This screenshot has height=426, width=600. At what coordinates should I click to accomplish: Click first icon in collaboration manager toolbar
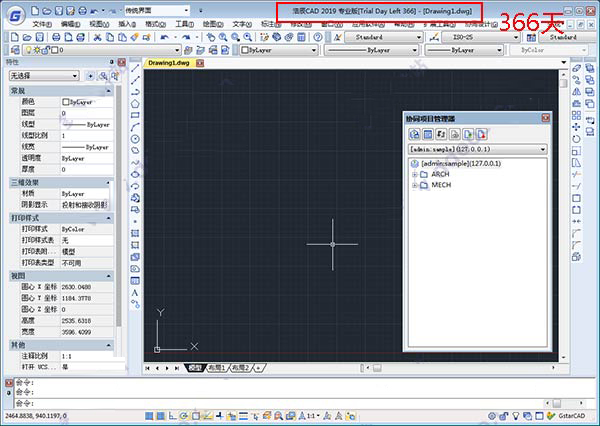click(415, 133)
